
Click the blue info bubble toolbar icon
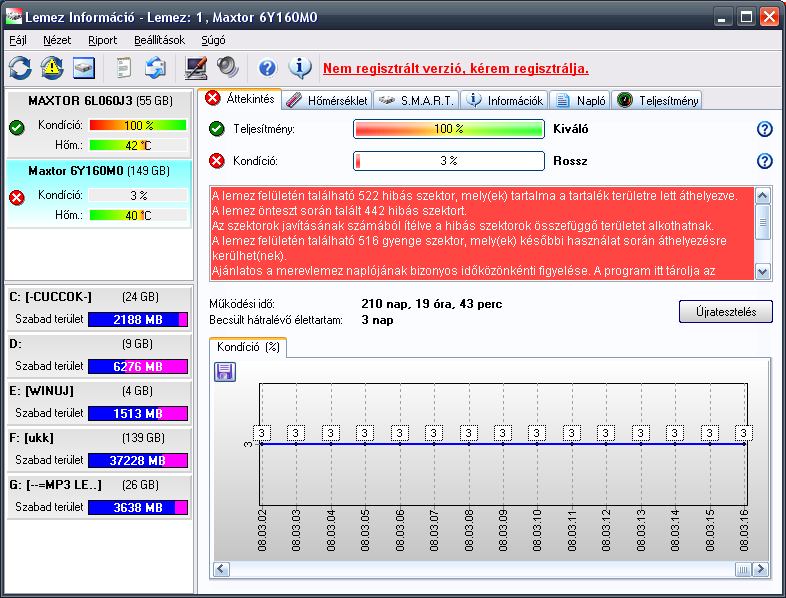click(x=300, y=68)
